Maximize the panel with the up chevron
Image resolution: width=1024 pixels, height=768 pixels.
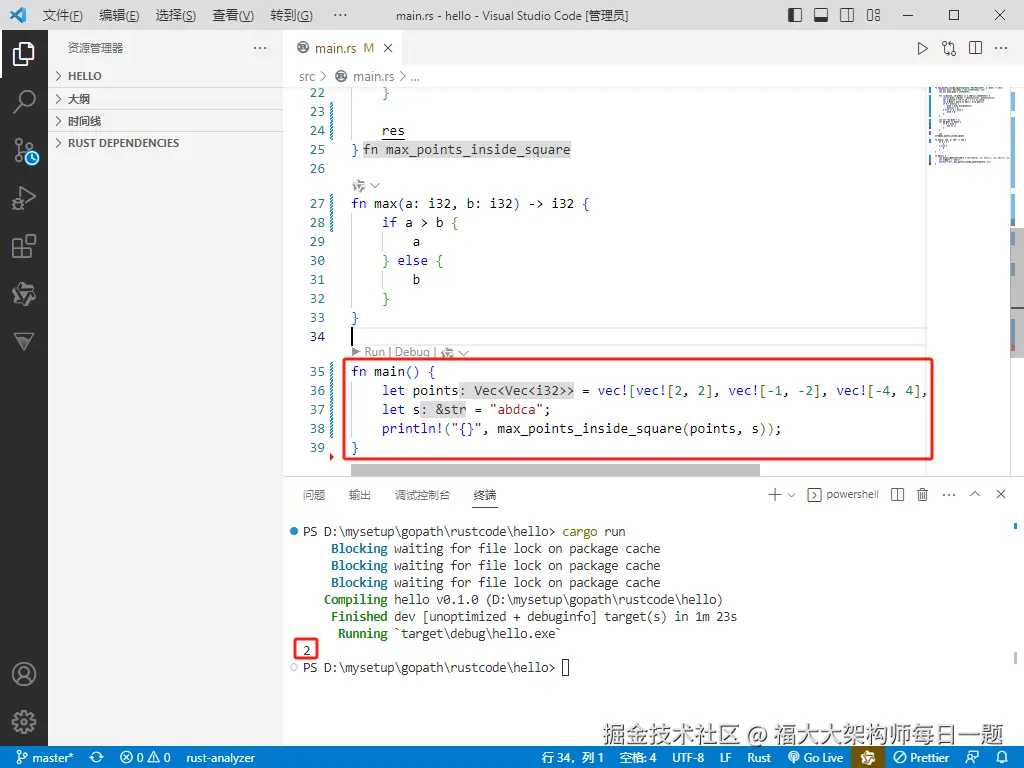pyautogui.click(x=975, y=494)
